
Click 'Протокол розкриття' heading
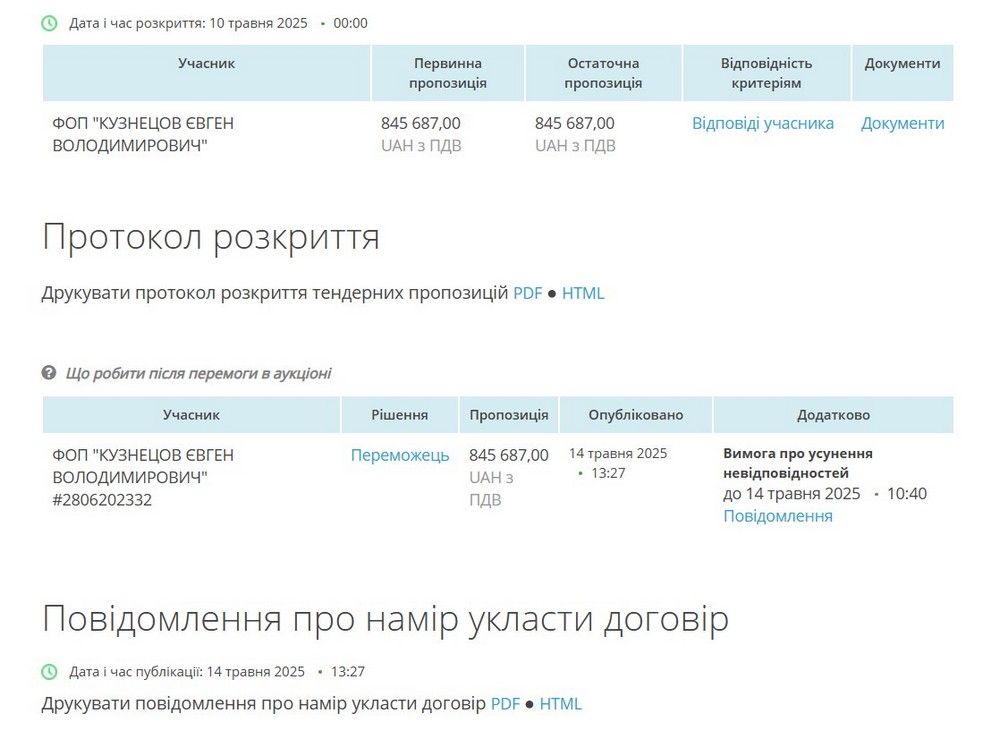pyautogui.click(x=211, y=237)
